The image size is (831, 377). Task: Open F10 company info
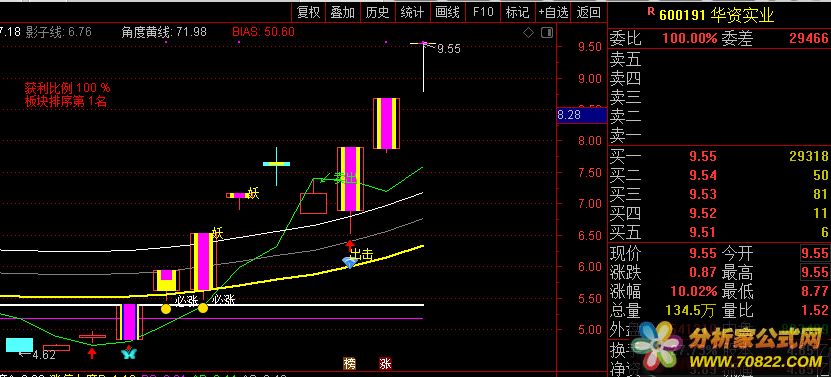coord(483,12)
